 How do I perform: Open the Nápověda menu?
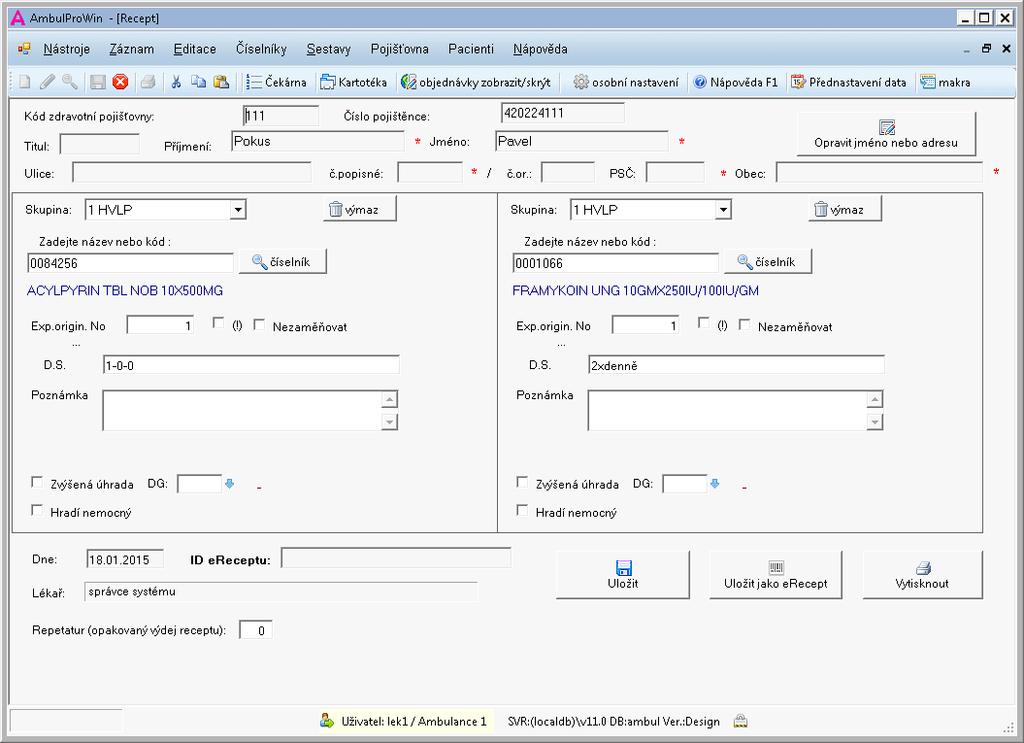[540, 49]
